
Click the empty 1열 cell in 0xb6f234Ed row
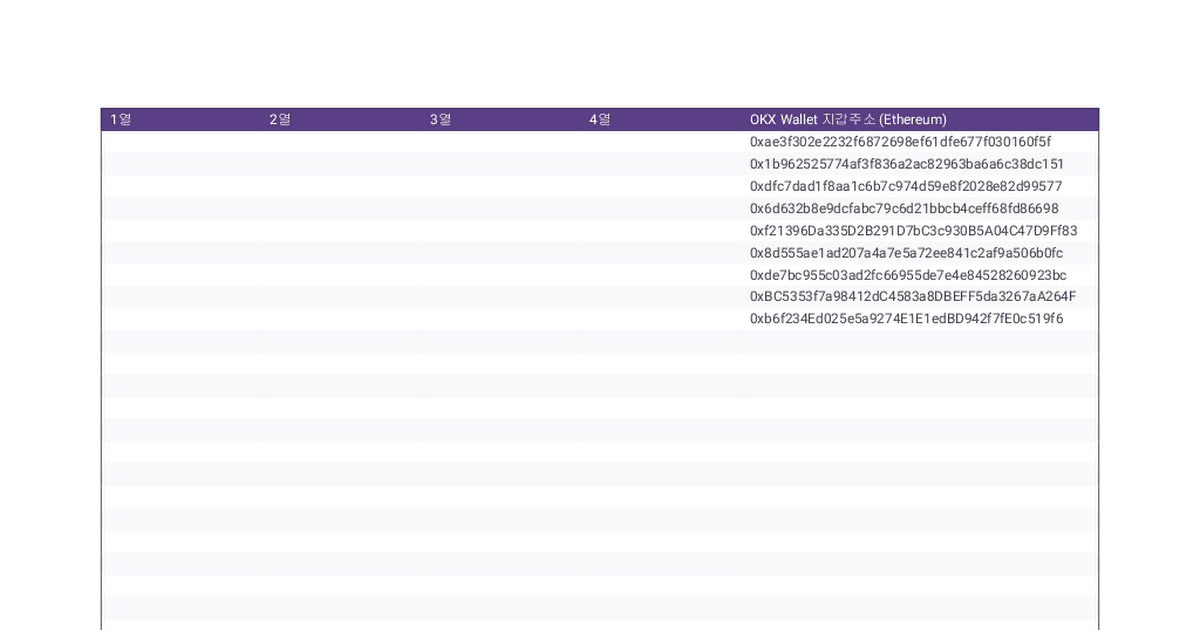[x=180, y=319]
